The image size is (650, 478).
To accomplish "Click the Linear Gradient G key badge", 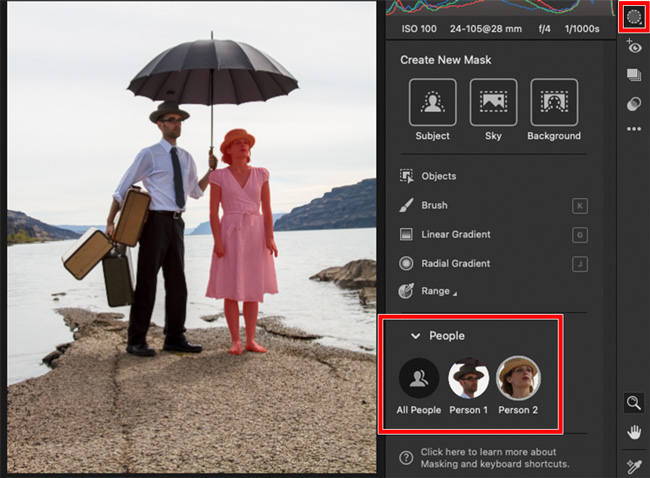I will (x=580, y=235).
